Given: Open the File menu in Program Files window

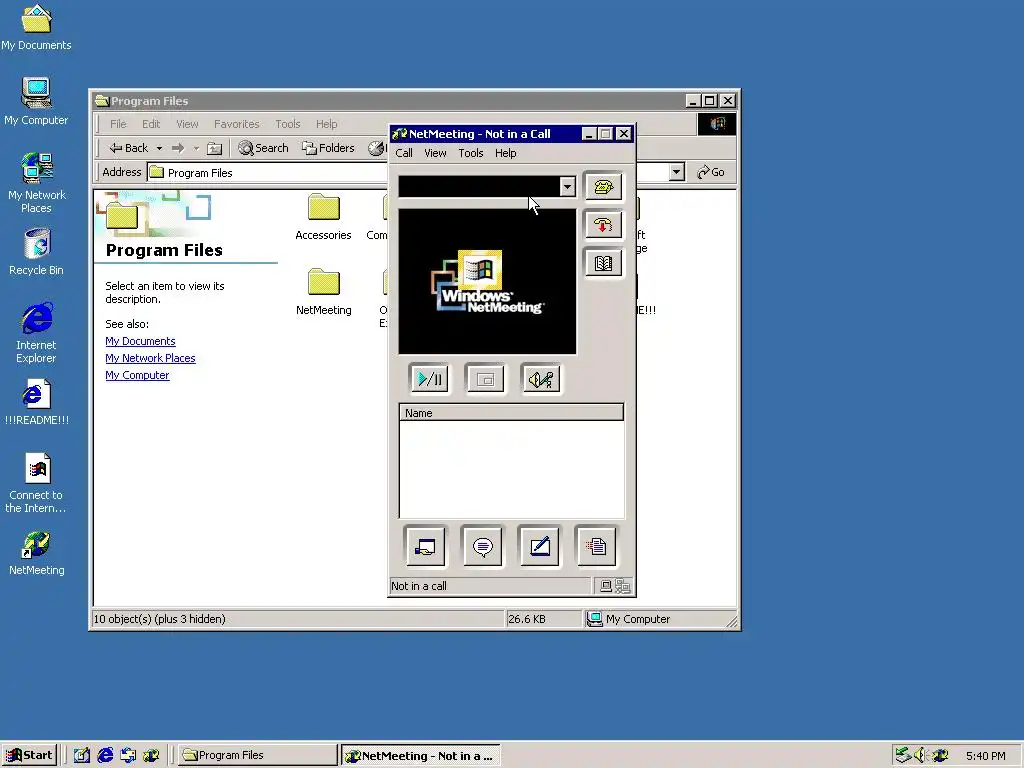Looking at the screenshot, I should [118, 124].
